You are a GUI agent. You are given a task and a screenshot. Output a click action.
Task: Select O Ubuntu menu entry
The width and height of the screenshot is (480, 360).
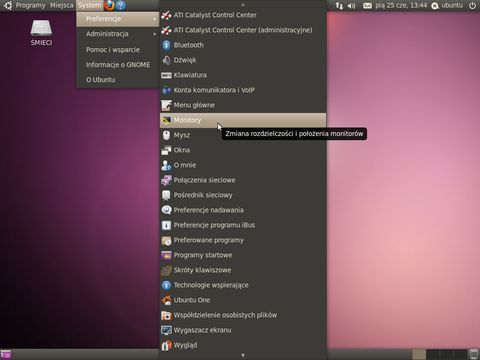tap(117, 80)
